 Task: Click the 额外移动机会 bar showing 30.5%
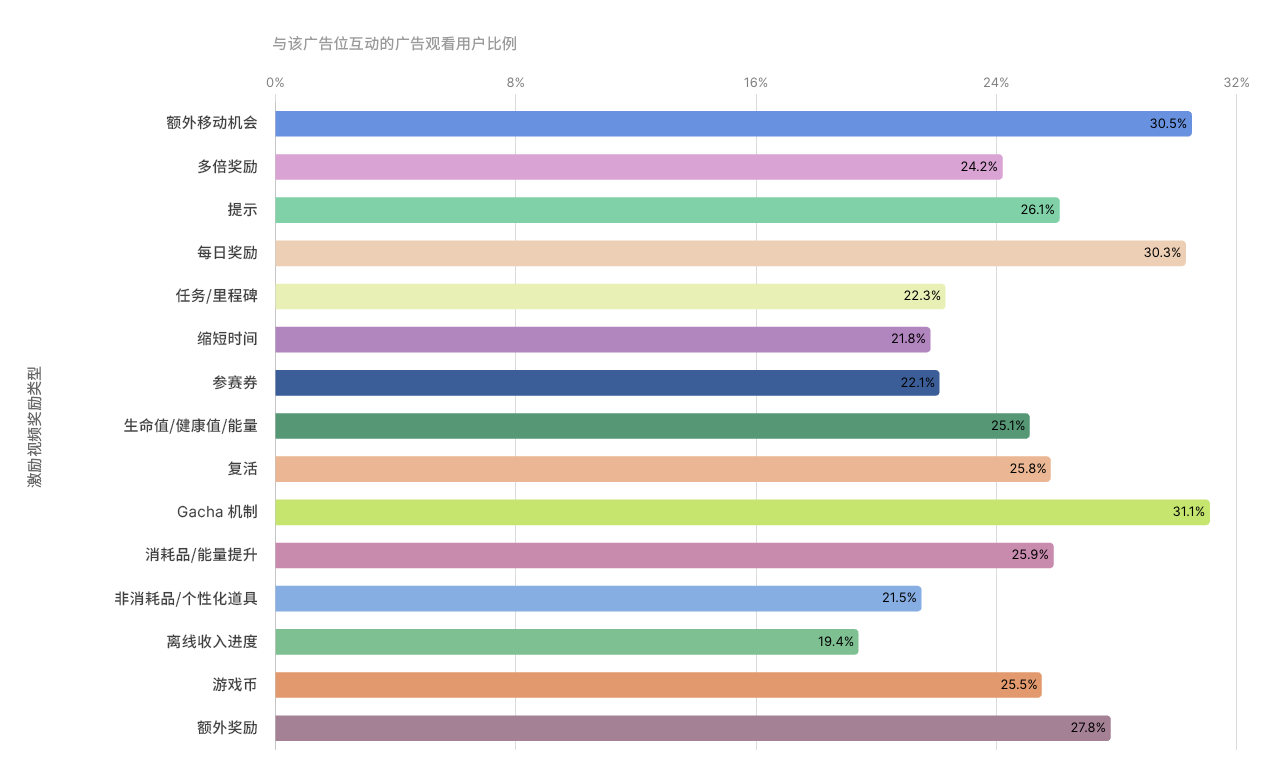coord(732,124)
